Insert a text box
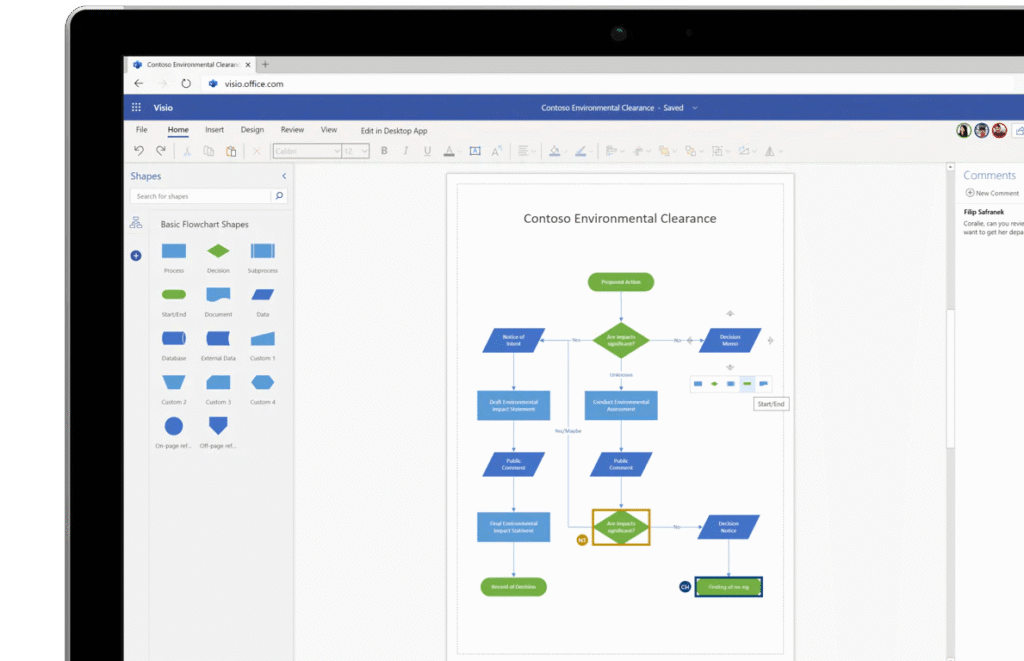This screenshot has width=1024, height=661. [475, 151]
